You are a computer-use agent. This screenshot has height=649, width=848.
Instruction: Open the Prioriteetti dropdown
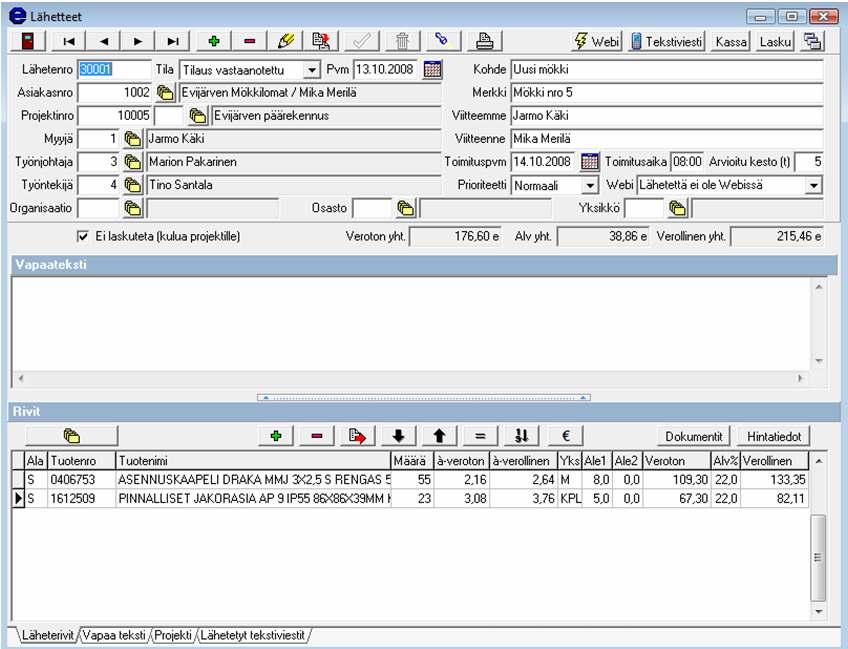[590, 186]
